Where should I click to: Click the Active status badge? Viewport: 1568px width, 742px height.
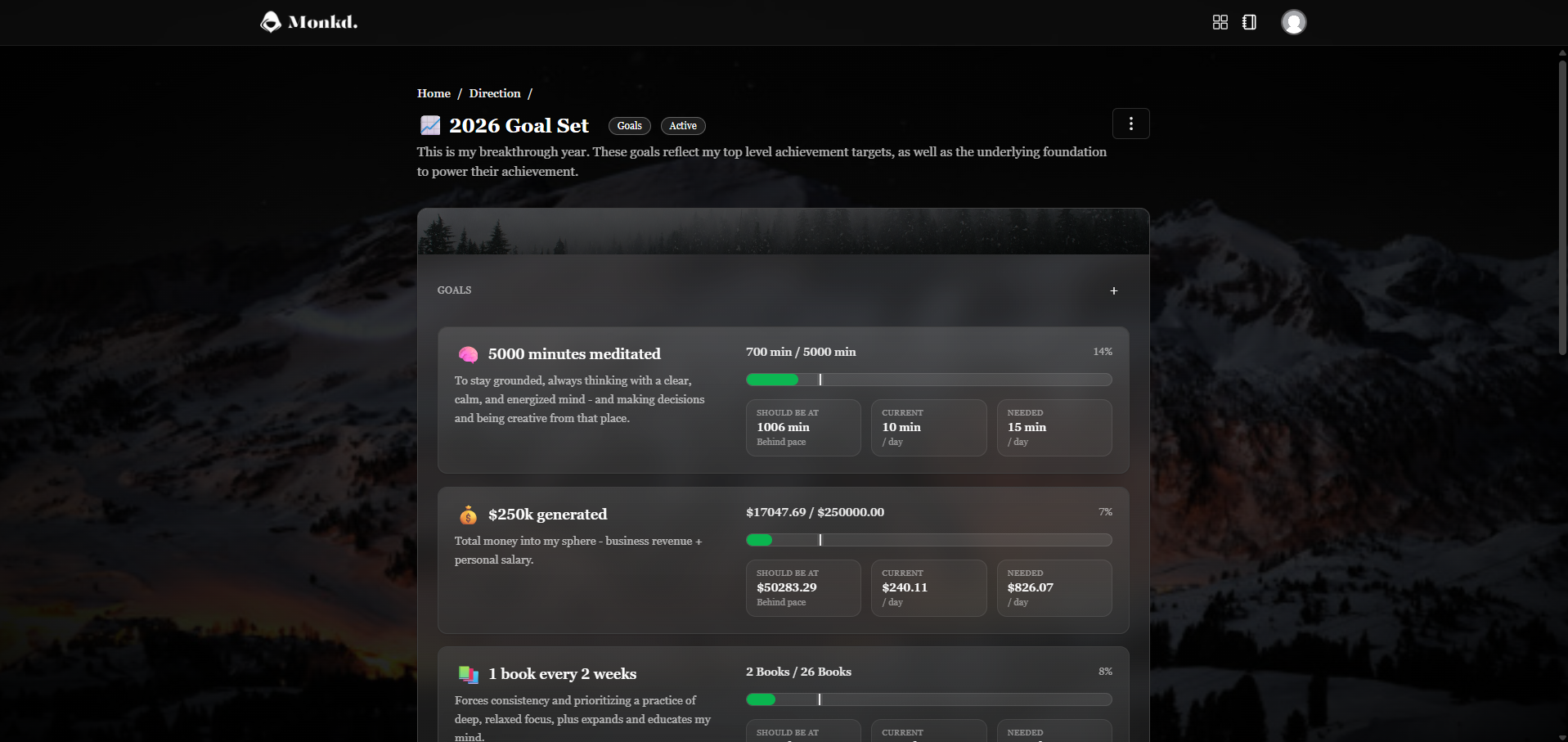tap(682, 126)
